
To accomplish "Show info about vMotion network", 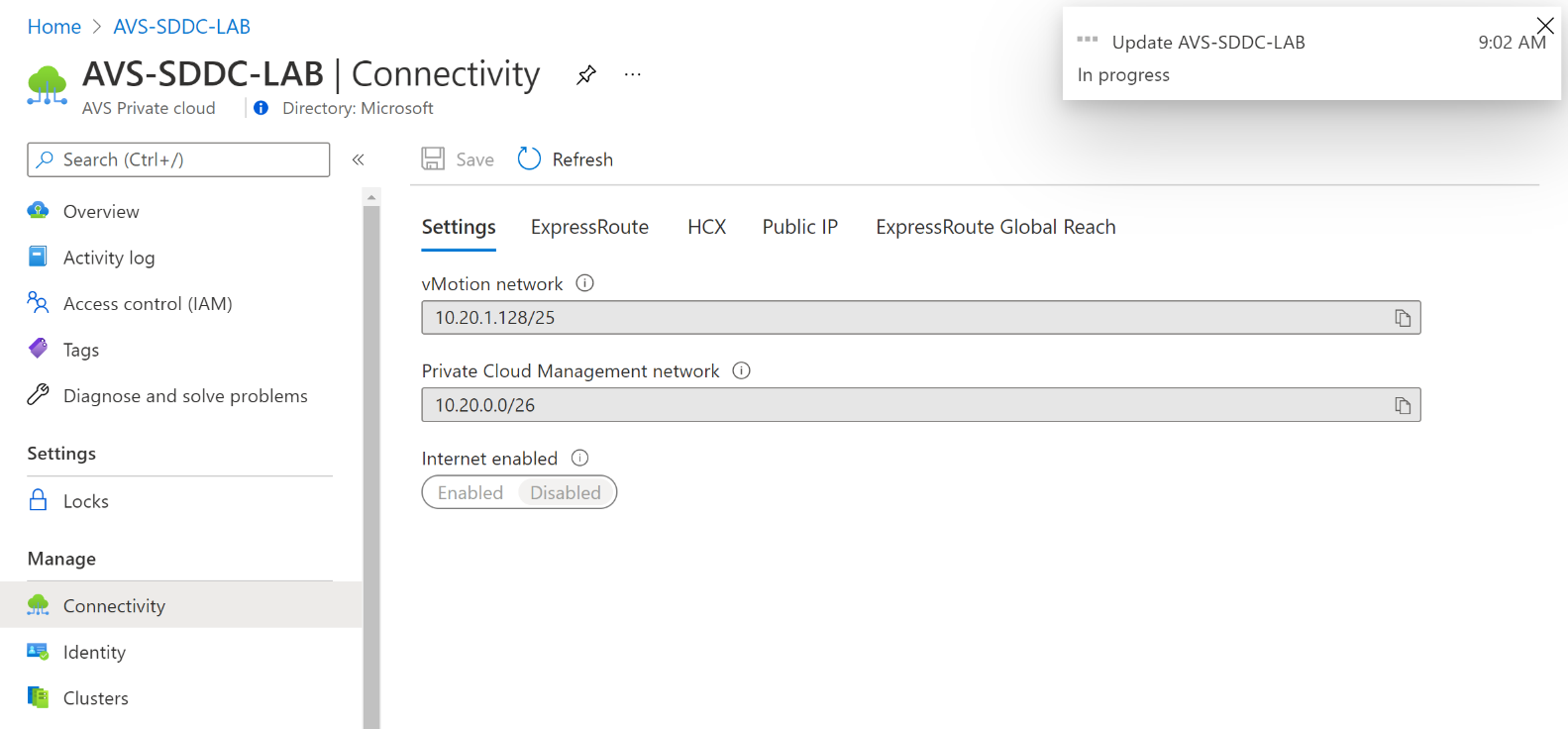I will point(584,283).
